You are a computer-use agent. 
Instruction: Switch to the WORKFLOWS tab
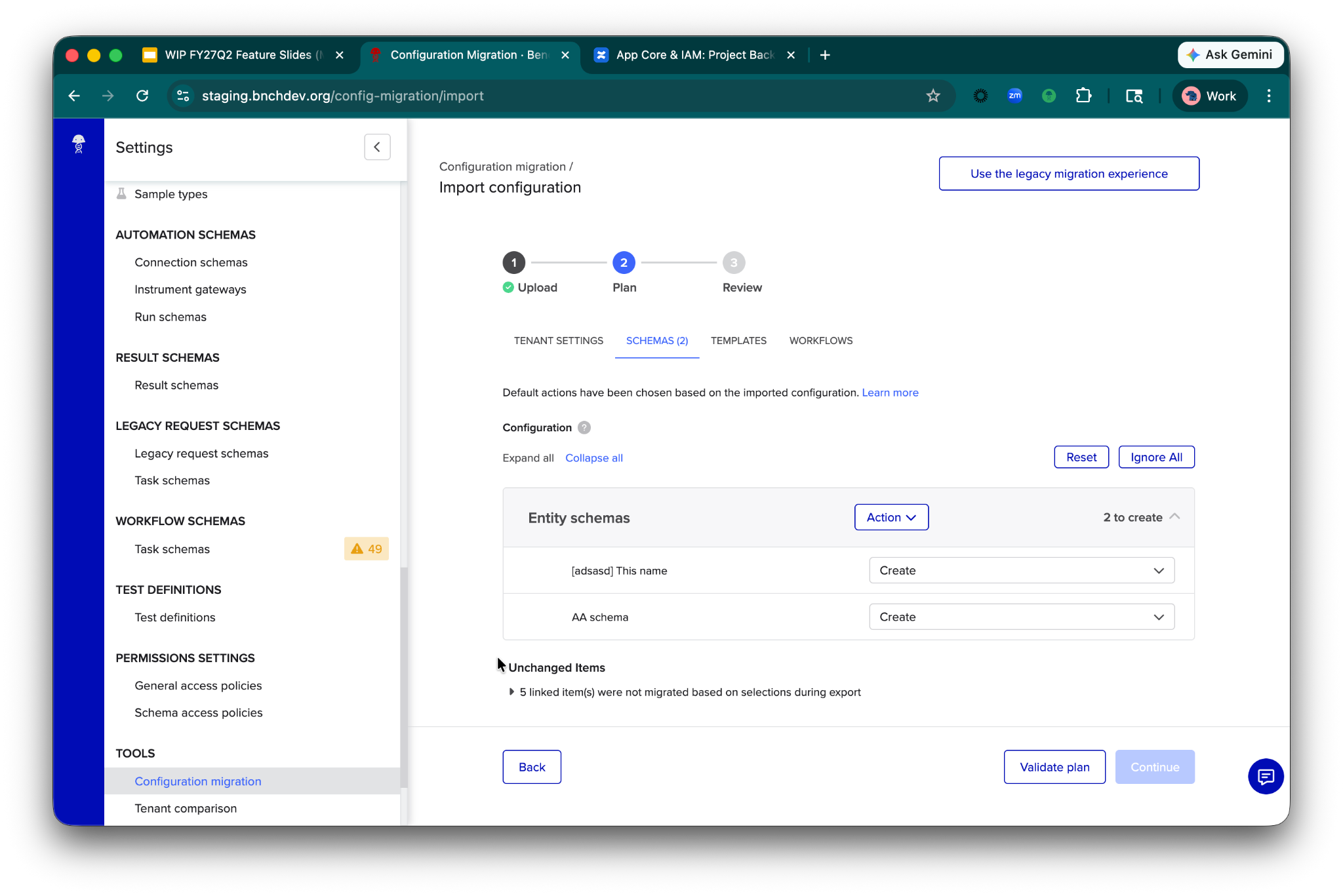click(x=821, y=340)
